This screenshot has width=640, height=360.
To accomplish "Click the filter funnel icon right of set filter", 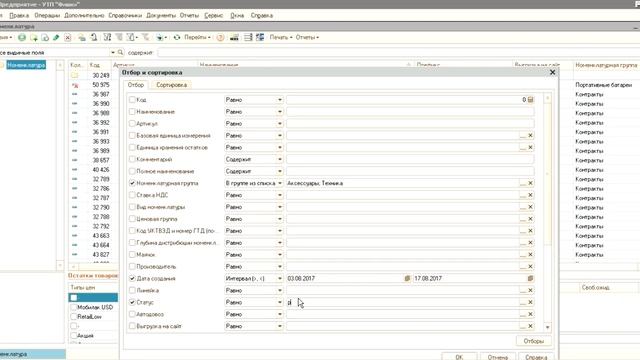I will pyautogui.click(x=119, y=38).
